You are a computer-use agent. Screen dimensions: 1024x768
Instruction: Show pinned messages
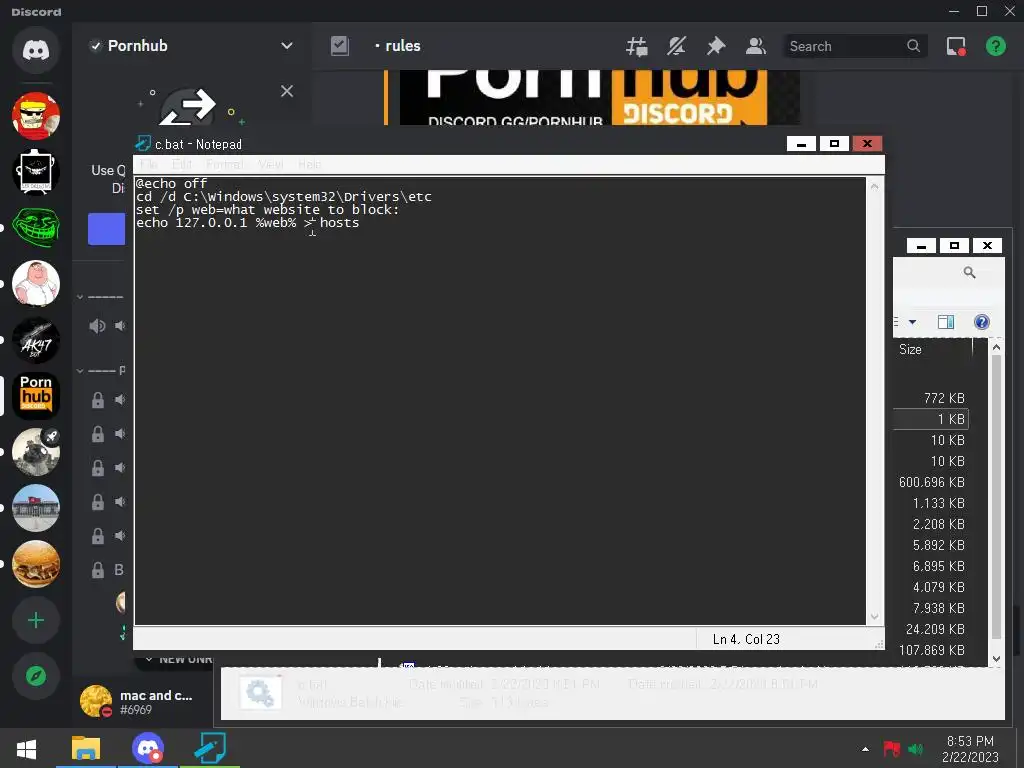[716, 46]
